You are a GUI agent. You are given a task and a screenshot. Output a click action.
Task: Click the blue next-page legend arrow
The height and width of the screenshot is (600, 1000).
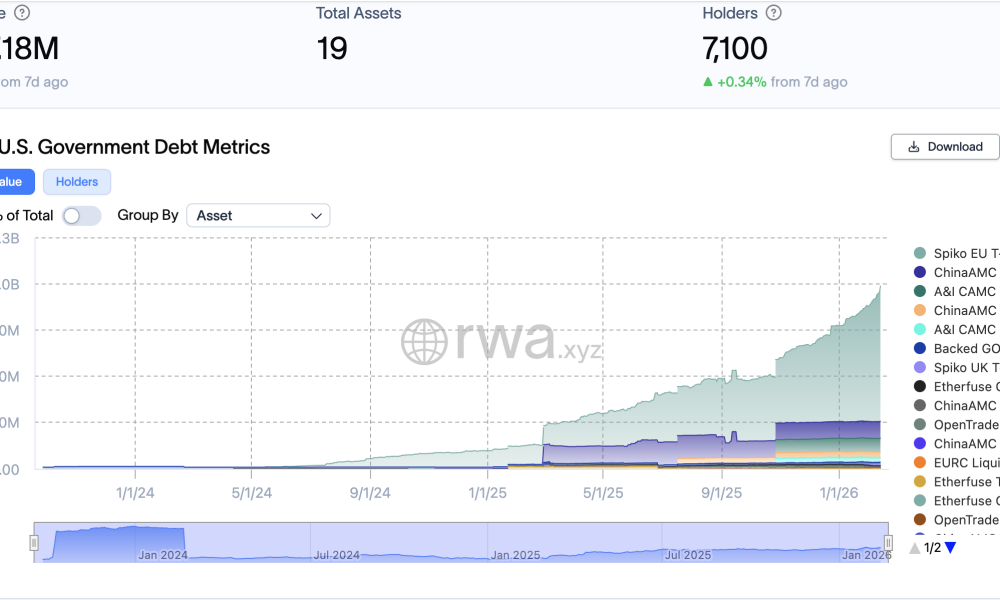pos(950,547)
